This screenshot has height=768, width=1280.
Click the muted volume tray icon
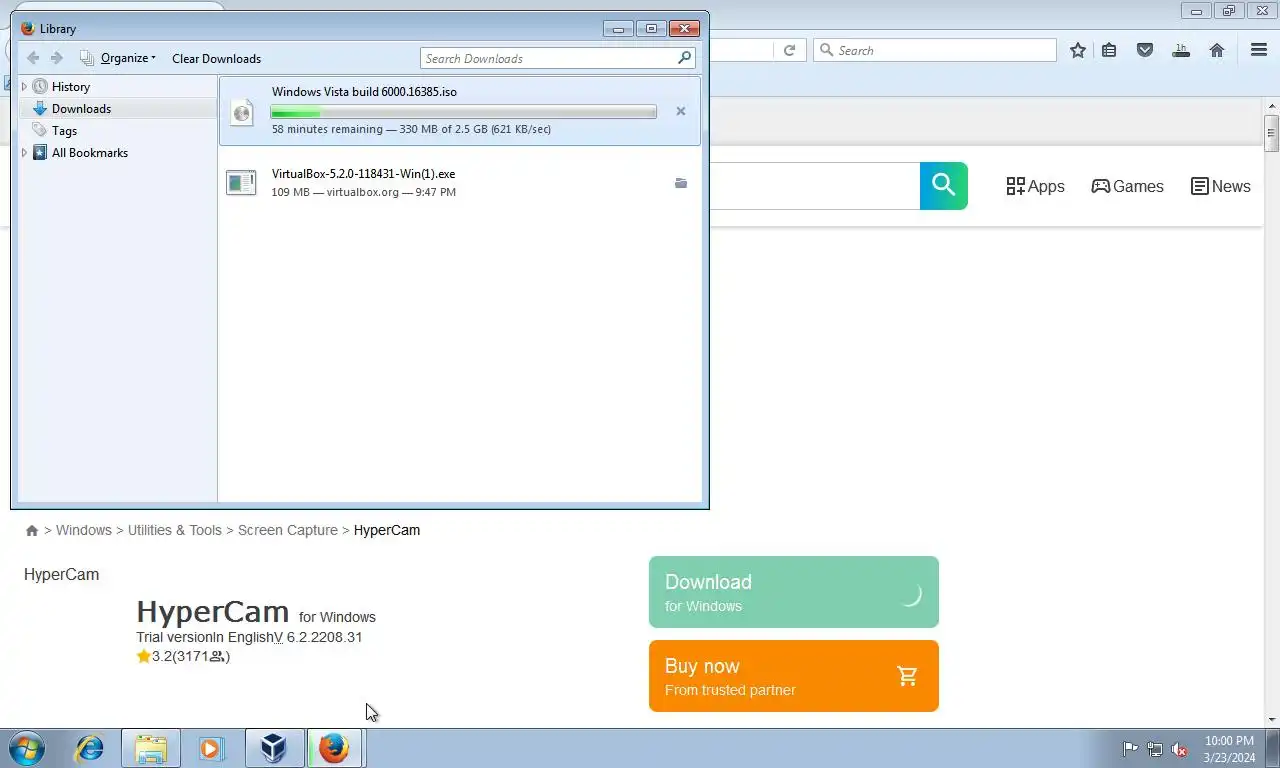(1179, 749)
